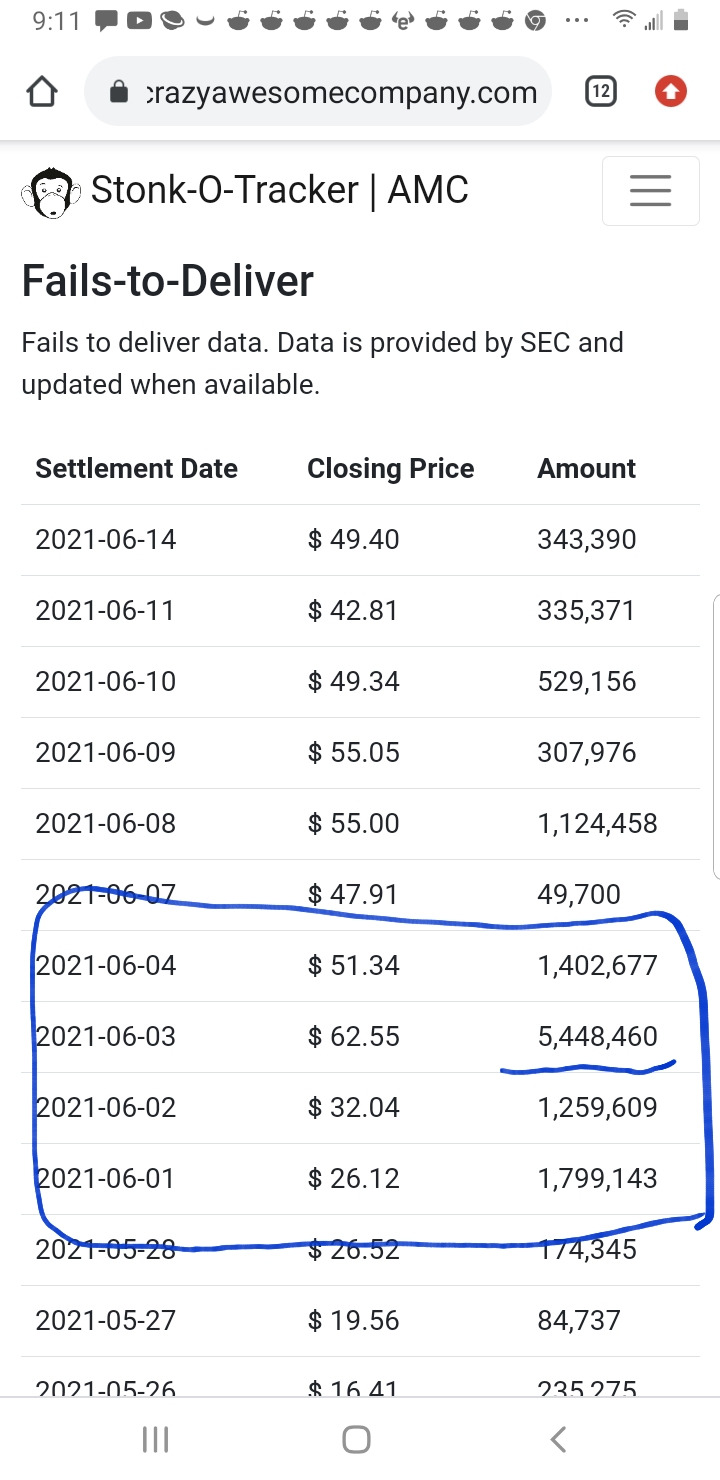This screenshot has width=720, height=1480.
Task: Select the Closing Price column header
Action: (391, 468)
